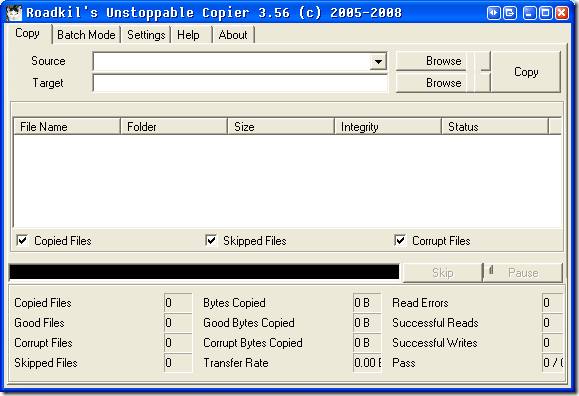This screenshot has width=579, height=396.
Task: Click the cat application icon in title bar
Action: (14, 13)
